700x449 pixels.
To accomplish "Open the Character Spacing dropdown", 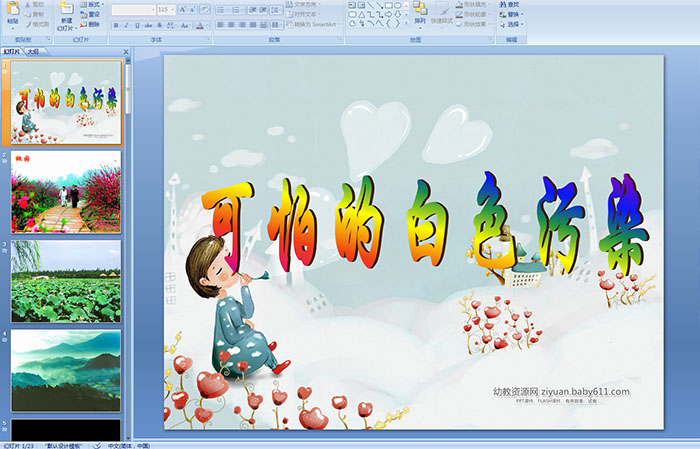I will pyautogui.click(x=171, y=25).
